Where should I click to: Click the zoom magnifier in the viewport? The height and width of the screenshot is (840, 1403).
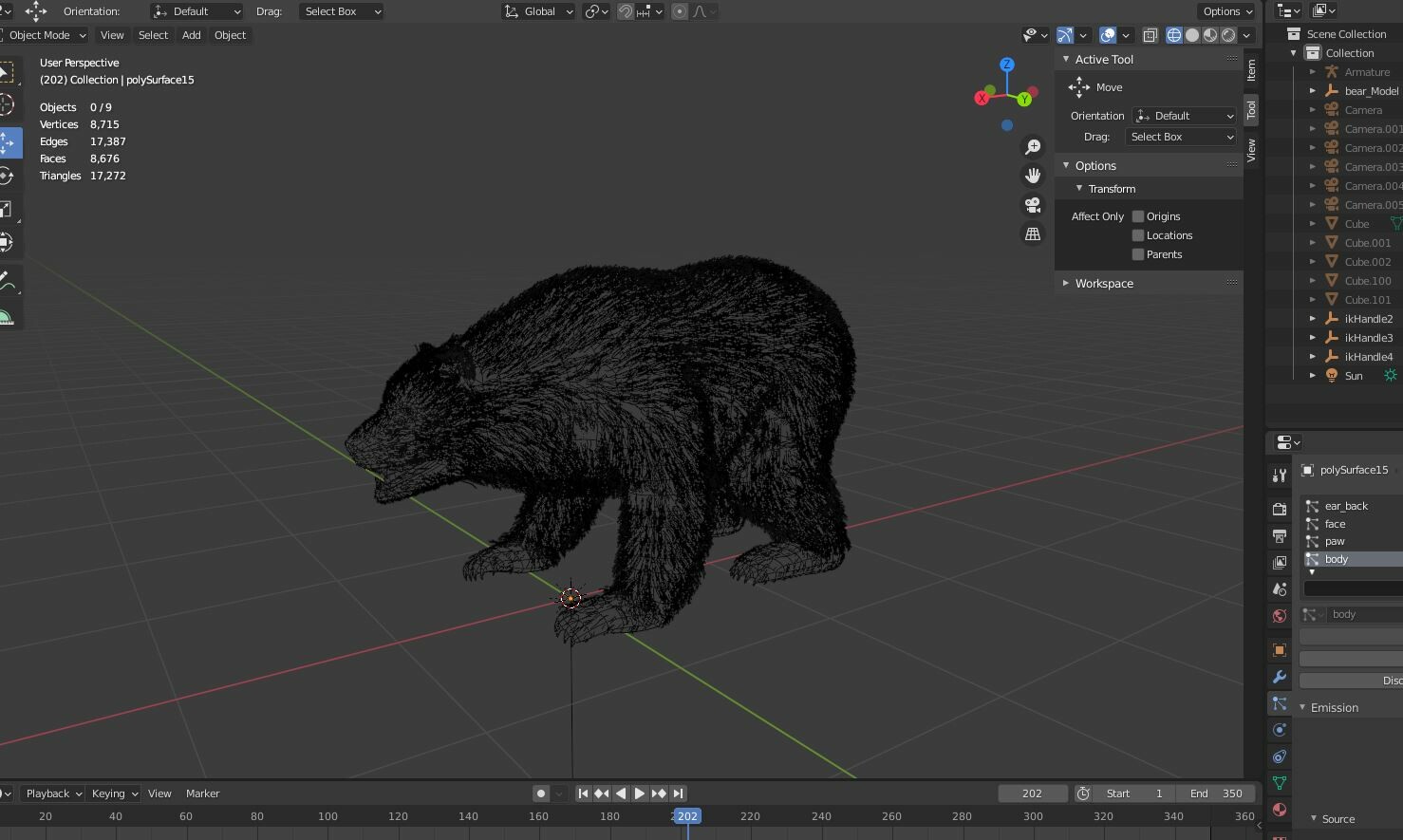coord(1034,146)
